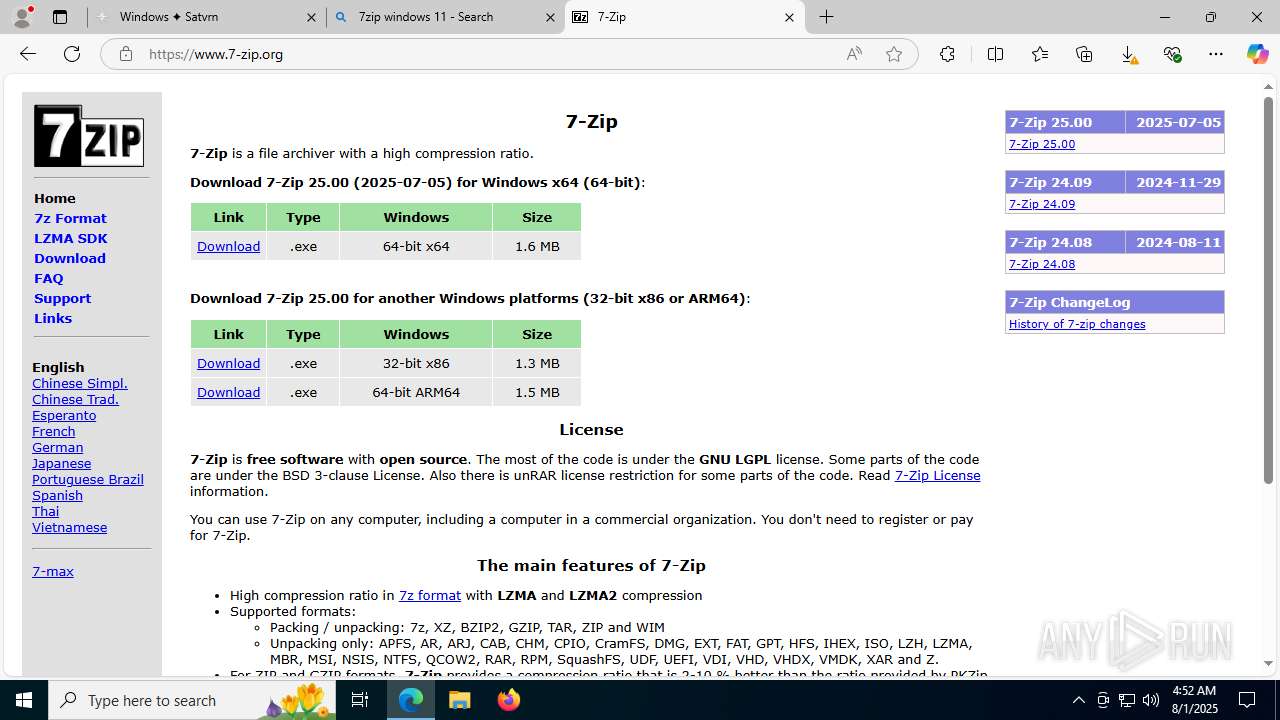Open LZMA SDK sidebar link
The height and width of the screenshot is (720, 1280).
point(70,238)
